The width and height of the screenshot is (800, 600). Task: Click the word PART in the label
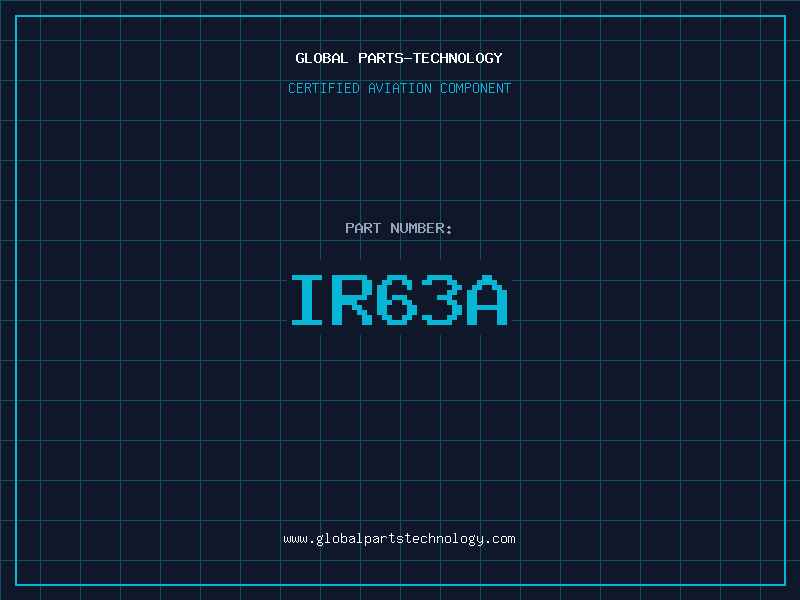[363, 228]
